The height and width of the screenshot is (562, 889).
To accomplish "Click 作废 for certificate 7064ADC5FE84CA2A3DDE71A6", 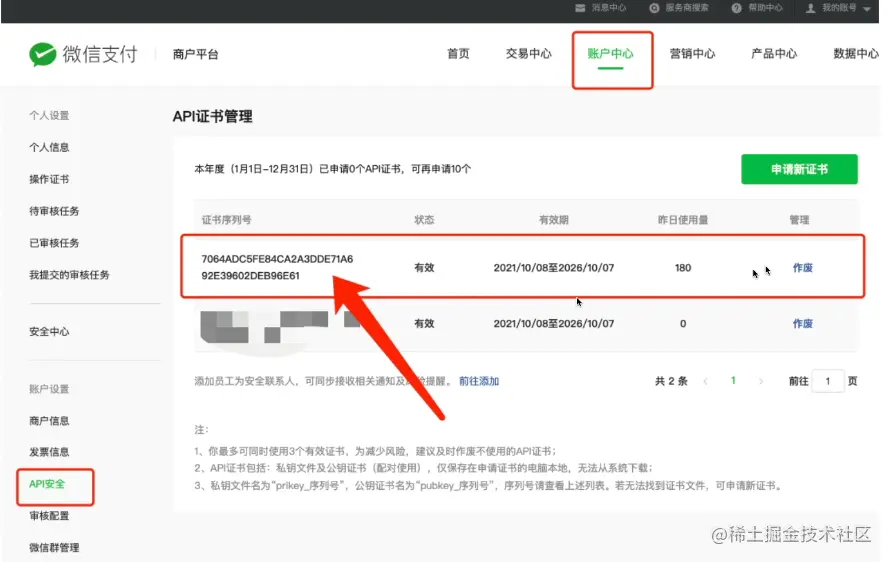I will 802,268.
